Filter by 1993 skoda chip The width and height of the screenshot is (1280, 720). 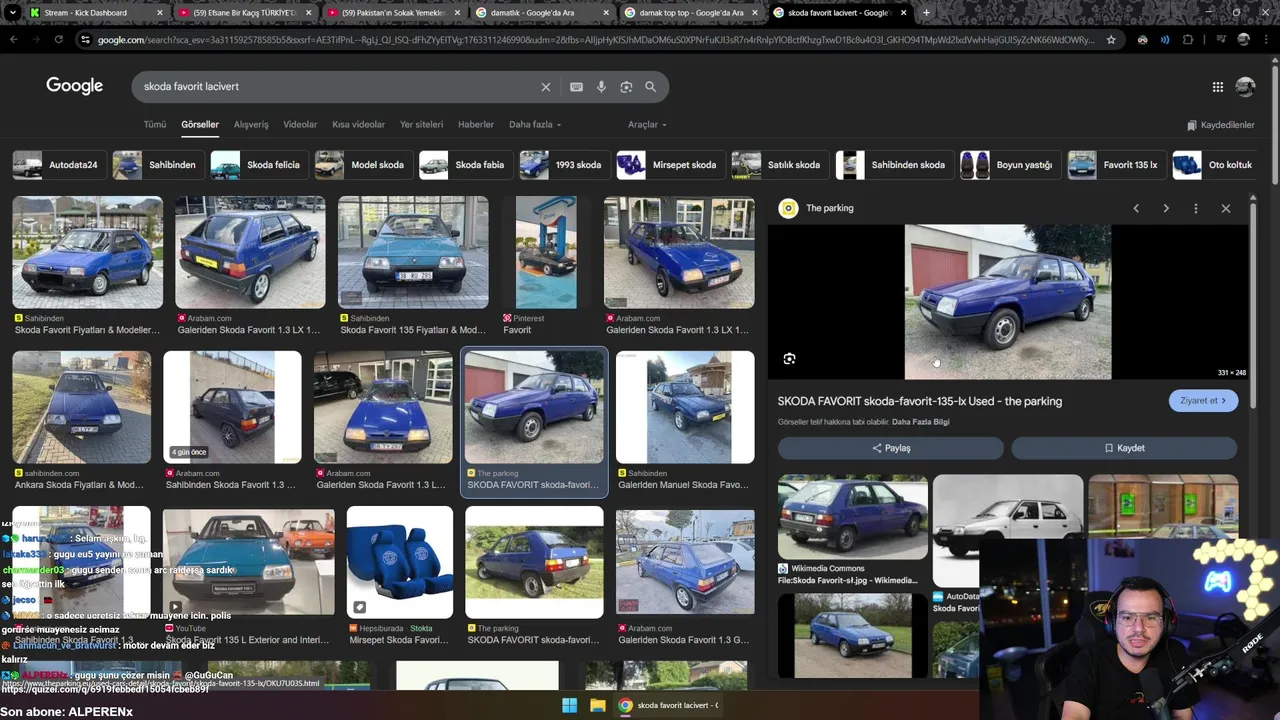pyautogui.click(x=563, y=165)
